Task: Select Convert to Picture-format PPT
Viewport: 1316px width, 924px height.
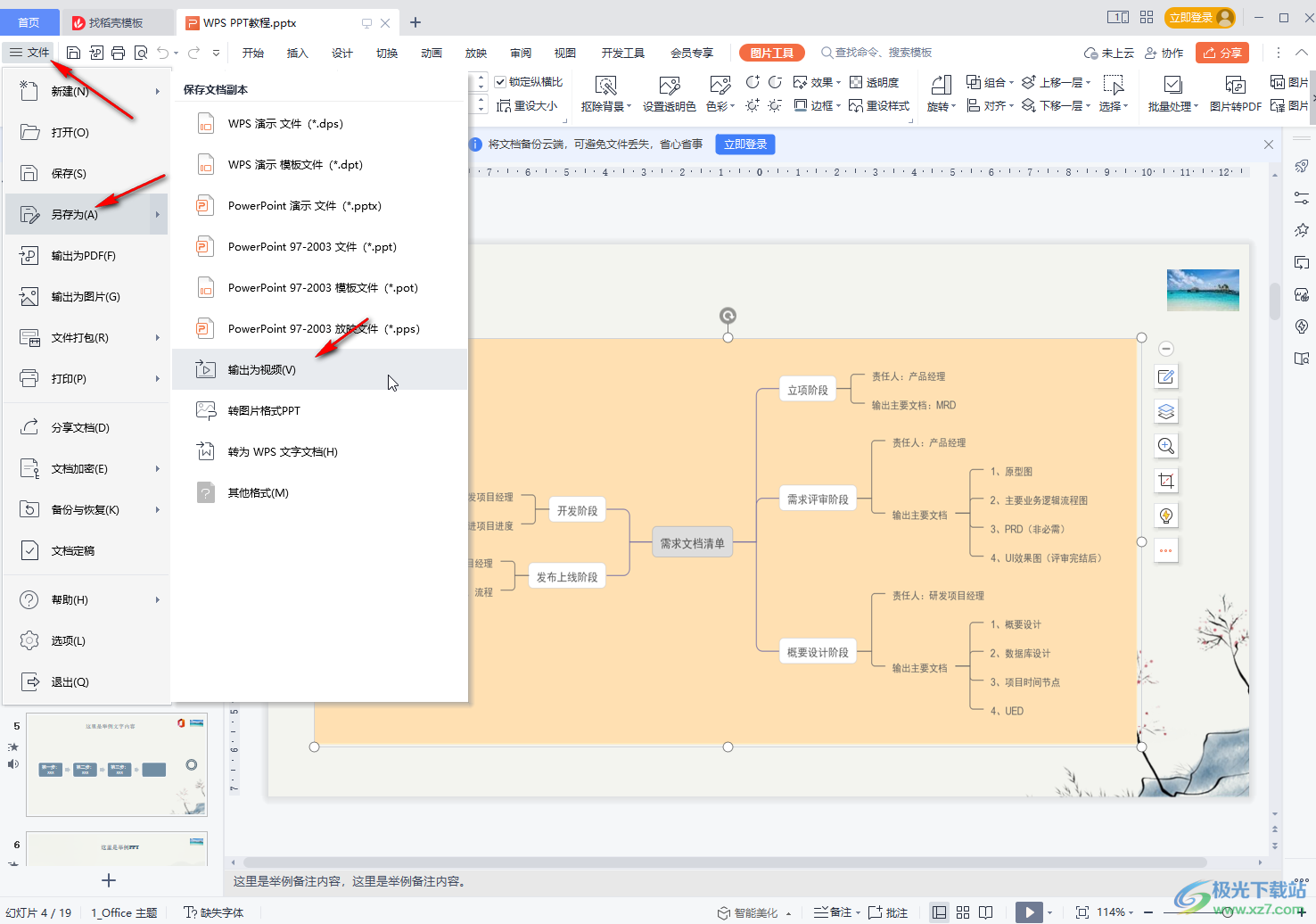Action: pyautogui.click(x=320, y=411)
